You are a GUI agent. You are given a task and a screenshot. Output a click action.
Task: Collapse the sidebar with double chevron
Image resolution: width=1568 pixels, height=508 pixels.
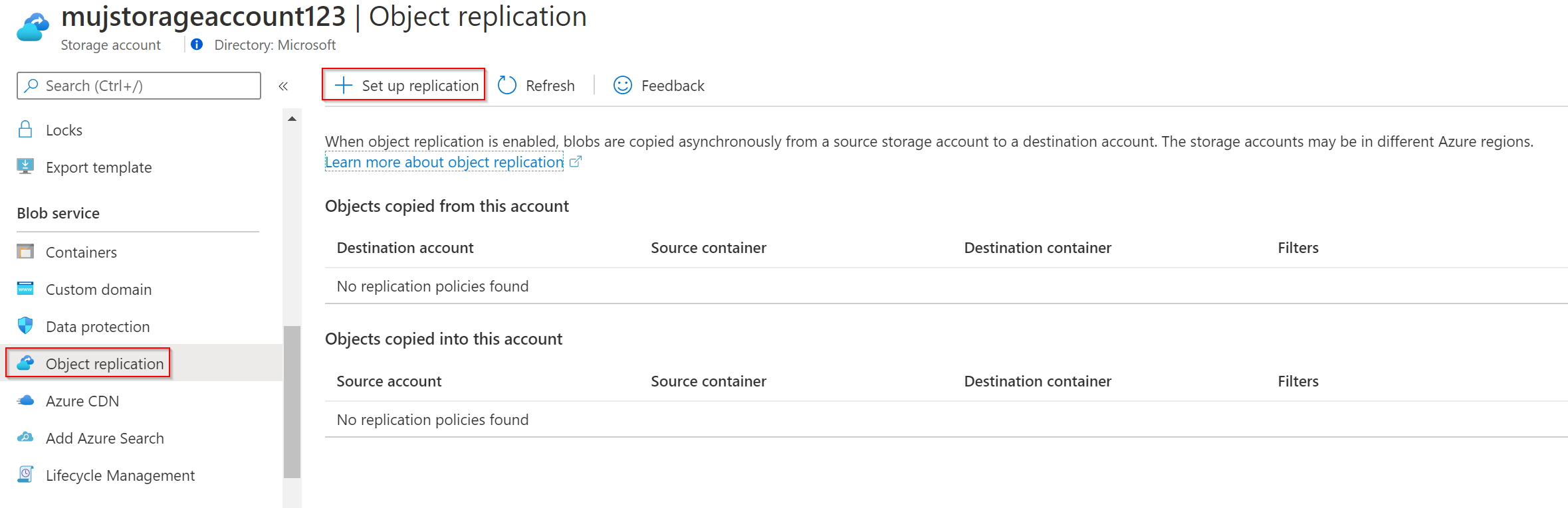point(283,86)
